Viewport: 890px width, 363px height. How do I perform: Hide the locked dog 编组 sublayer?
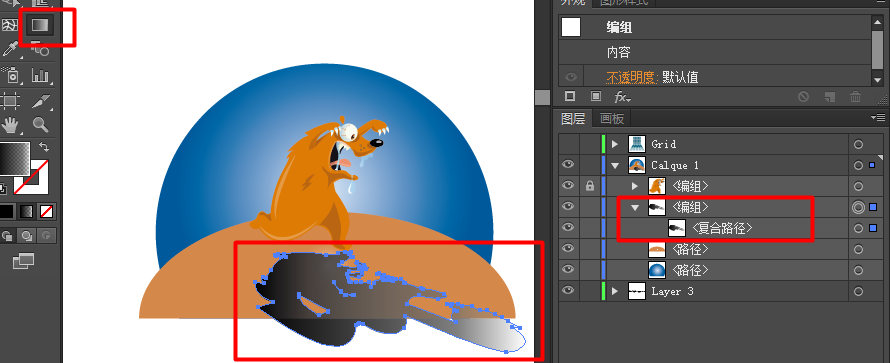point(568,185)
